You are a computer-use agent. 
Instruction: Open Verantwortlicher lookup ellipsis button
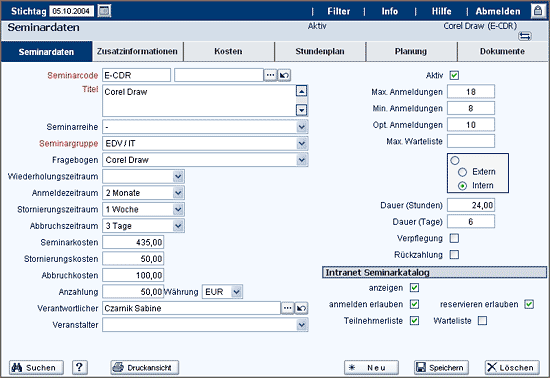coord(287,308)
